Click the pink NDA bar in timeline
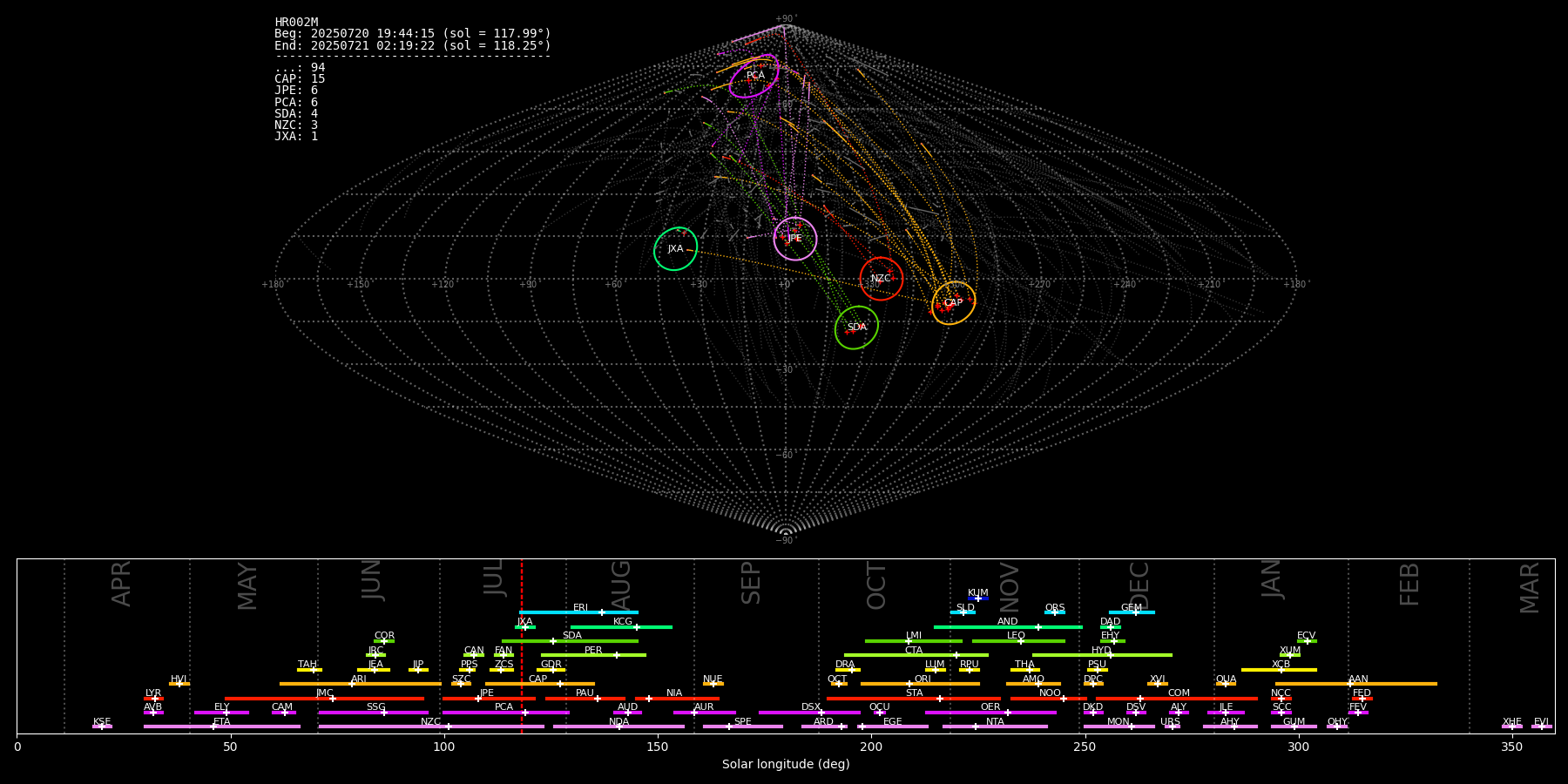 (x=618, y=727)
